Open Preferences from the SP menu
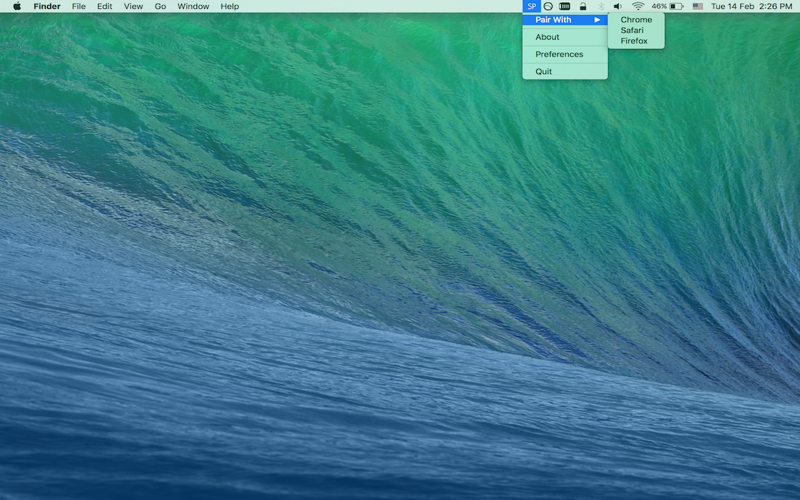The height and width of the screenshot is (500, 800). [565, 54]
